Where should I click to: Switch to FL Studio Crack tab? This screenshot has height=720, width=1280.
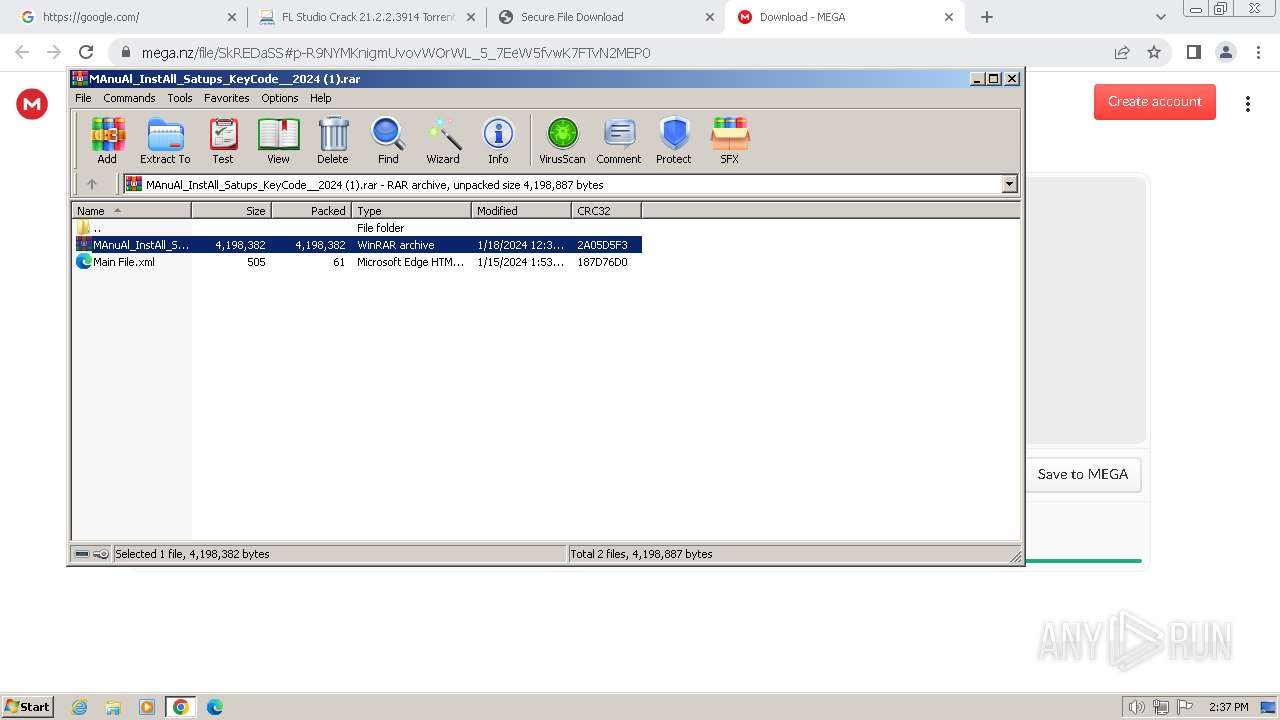click(367, 17)
